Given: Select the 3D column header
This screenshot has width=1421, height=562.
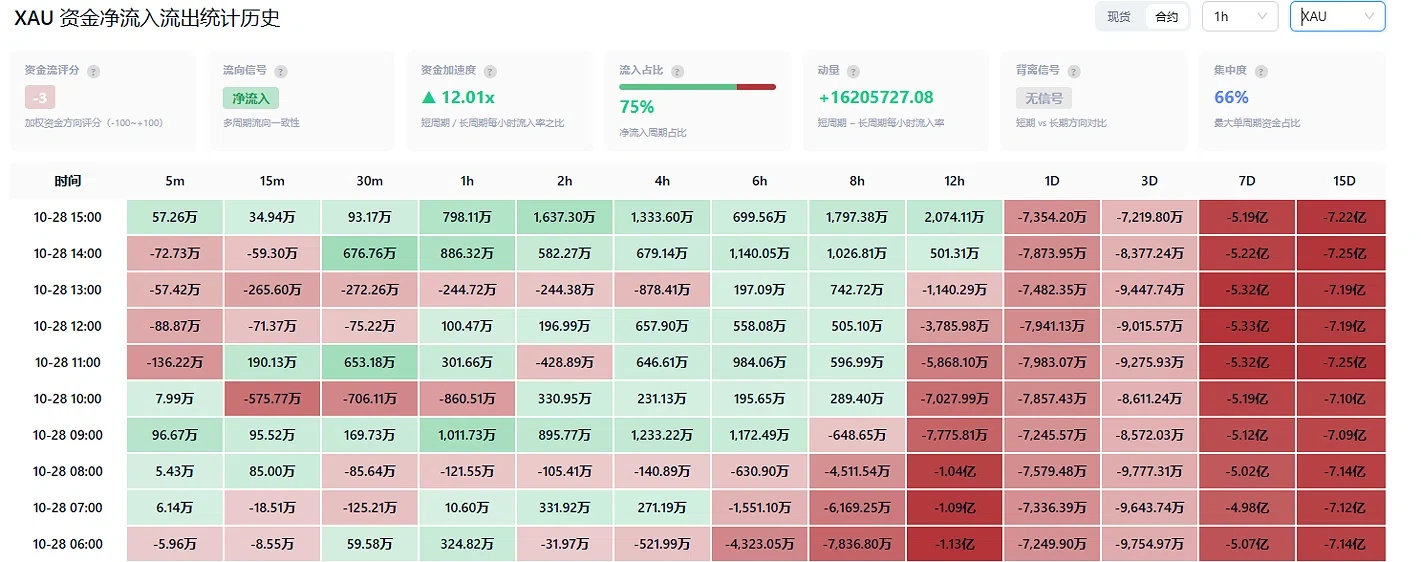Looking at the screenshot, I should pyautogui.click(x=1150, y=181).
